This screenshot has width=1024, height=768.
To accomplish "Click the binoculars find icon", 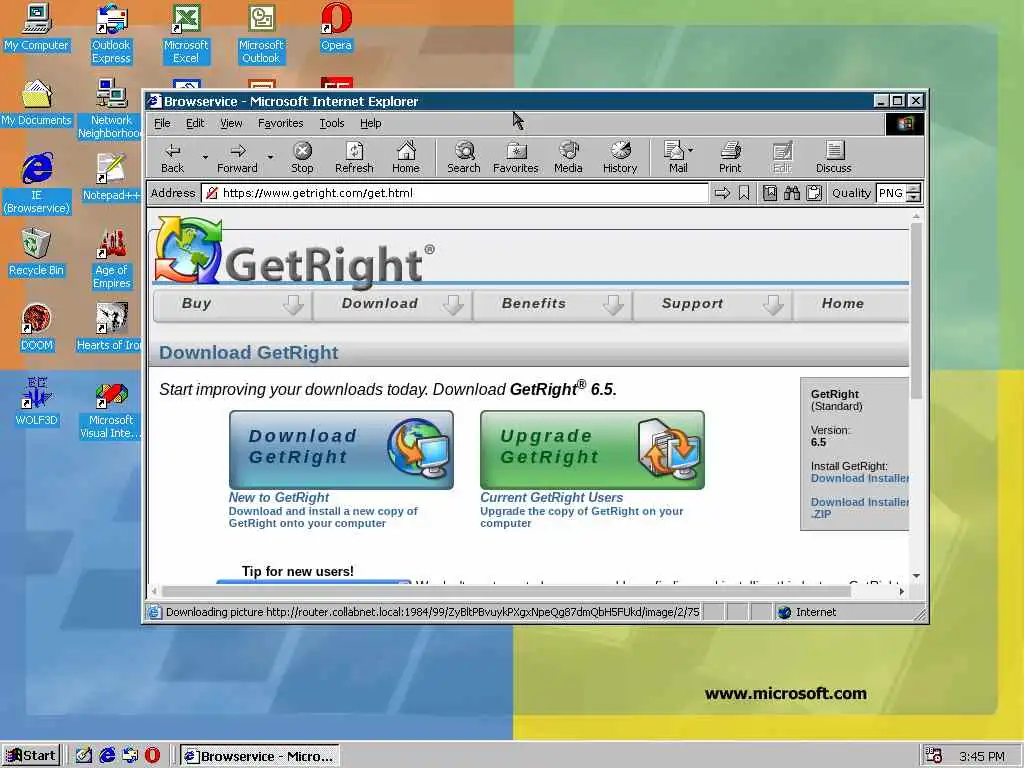I will [x=792, y=193].
